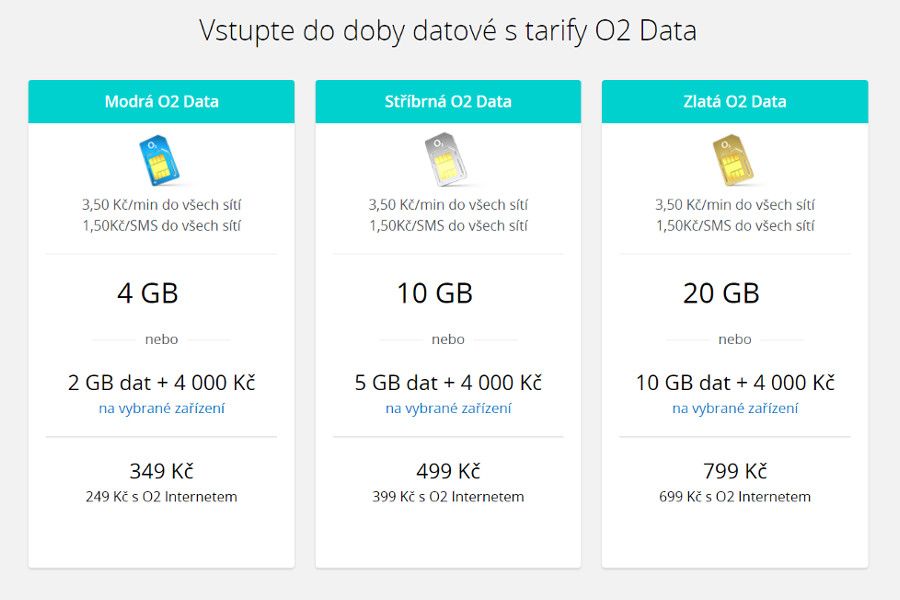Click the silver SIM card icon

click(447, 161)
